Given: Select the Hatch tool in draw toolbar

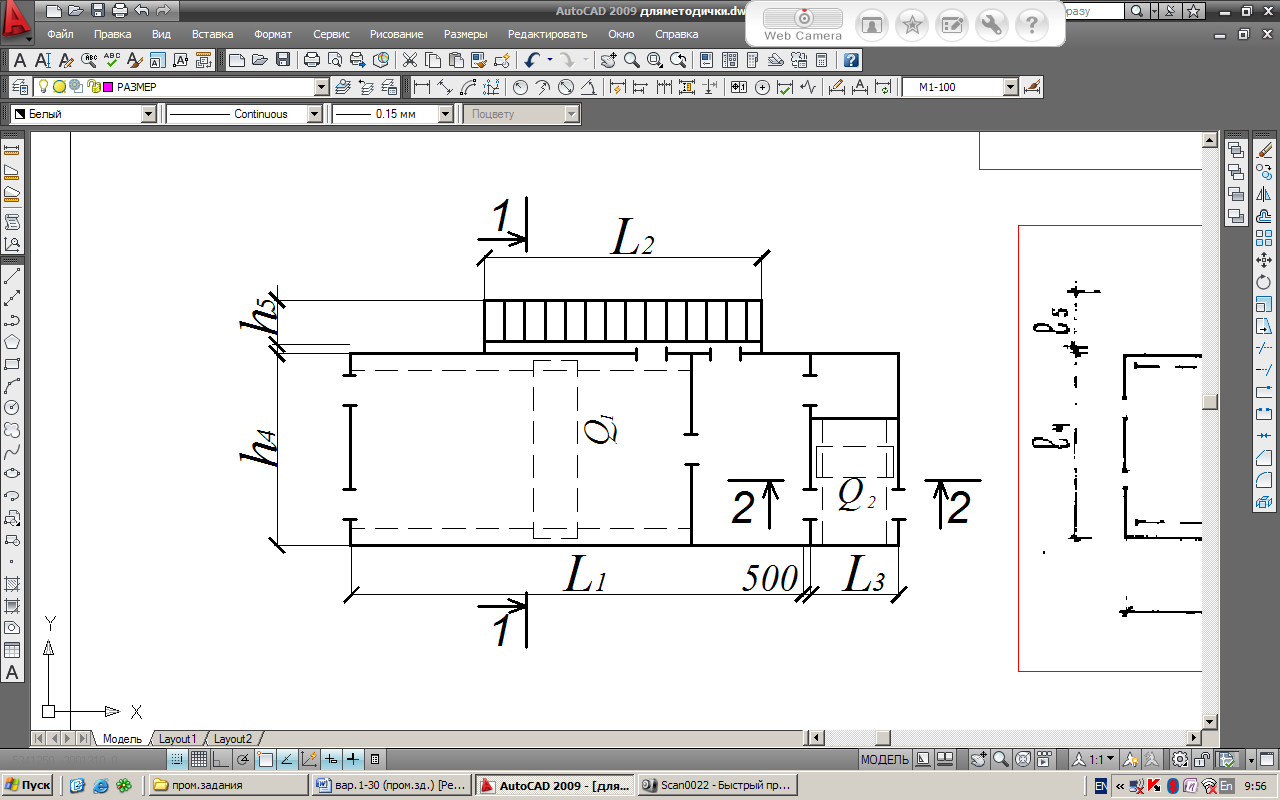Looking at the screenshot, I should pyautogui.click(x=13, y=583).
